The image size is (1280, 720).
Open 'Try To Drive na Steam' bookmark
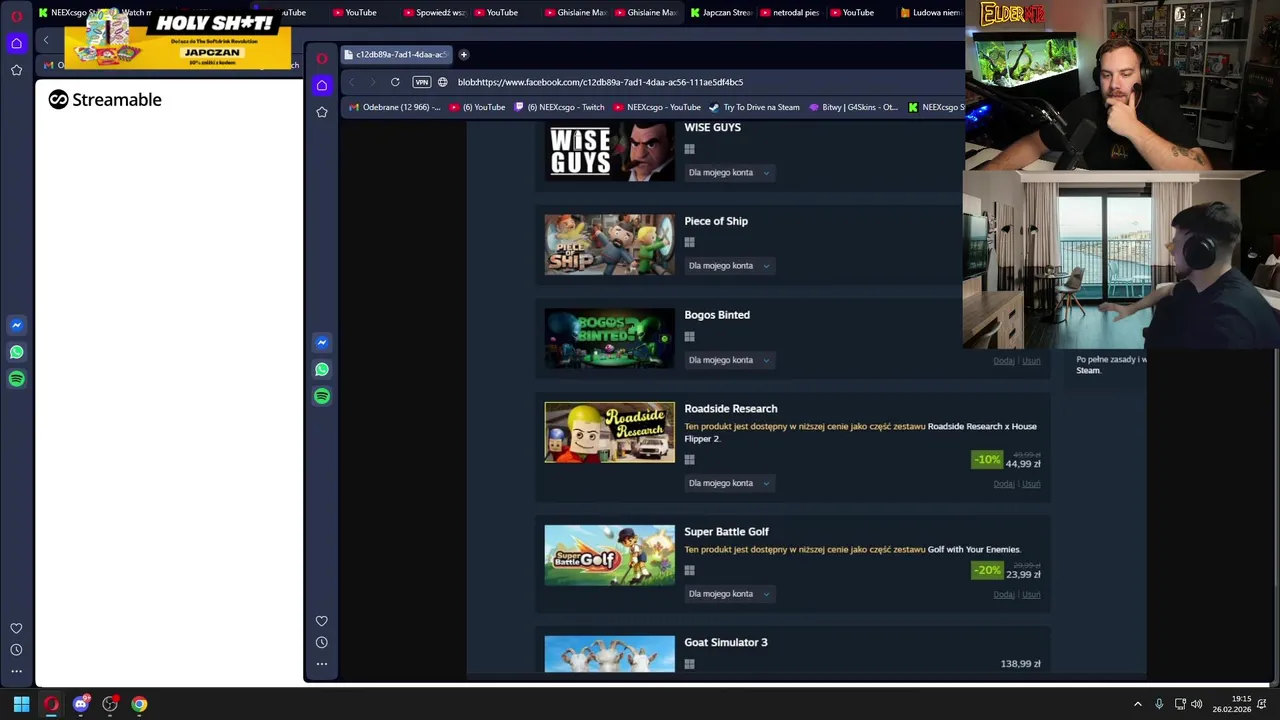pos(754,107)
